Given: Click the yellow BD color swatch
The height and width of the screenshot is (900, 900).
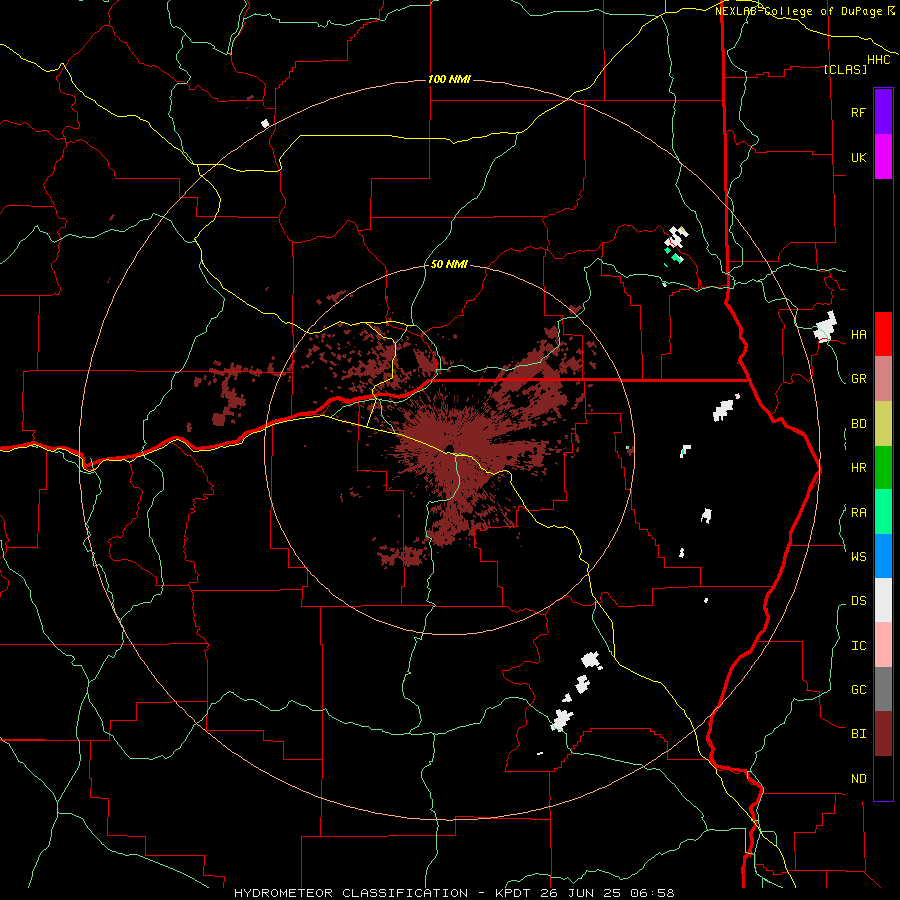Looking at the screenshot, I should pyautogui.click(x=883, y=424).
